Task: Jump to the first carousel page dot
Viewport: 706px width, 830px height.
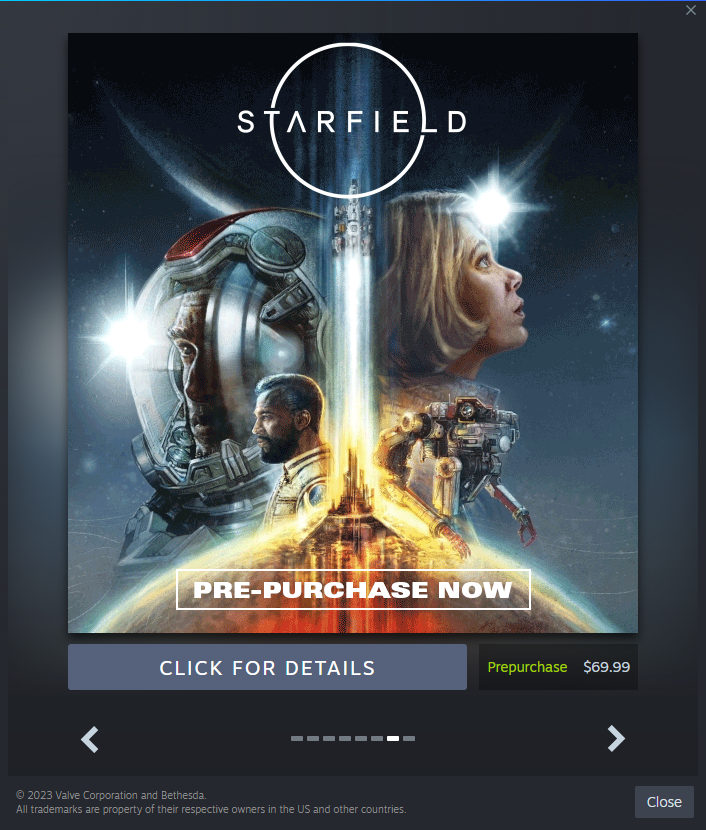Action: tap(297, 738)
